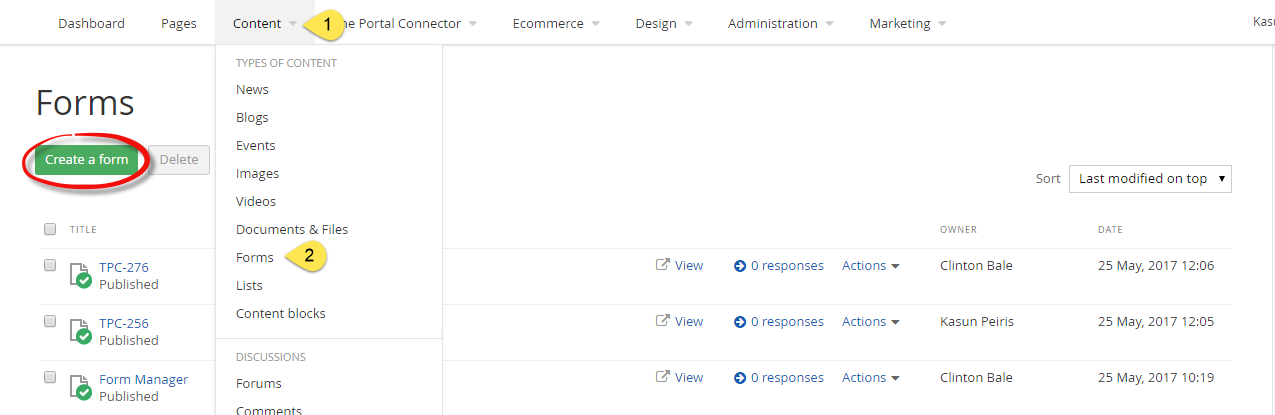Check the TPC-276 row checkbox
This screenshot has height=415, width=1275.
tap(50, 265)
